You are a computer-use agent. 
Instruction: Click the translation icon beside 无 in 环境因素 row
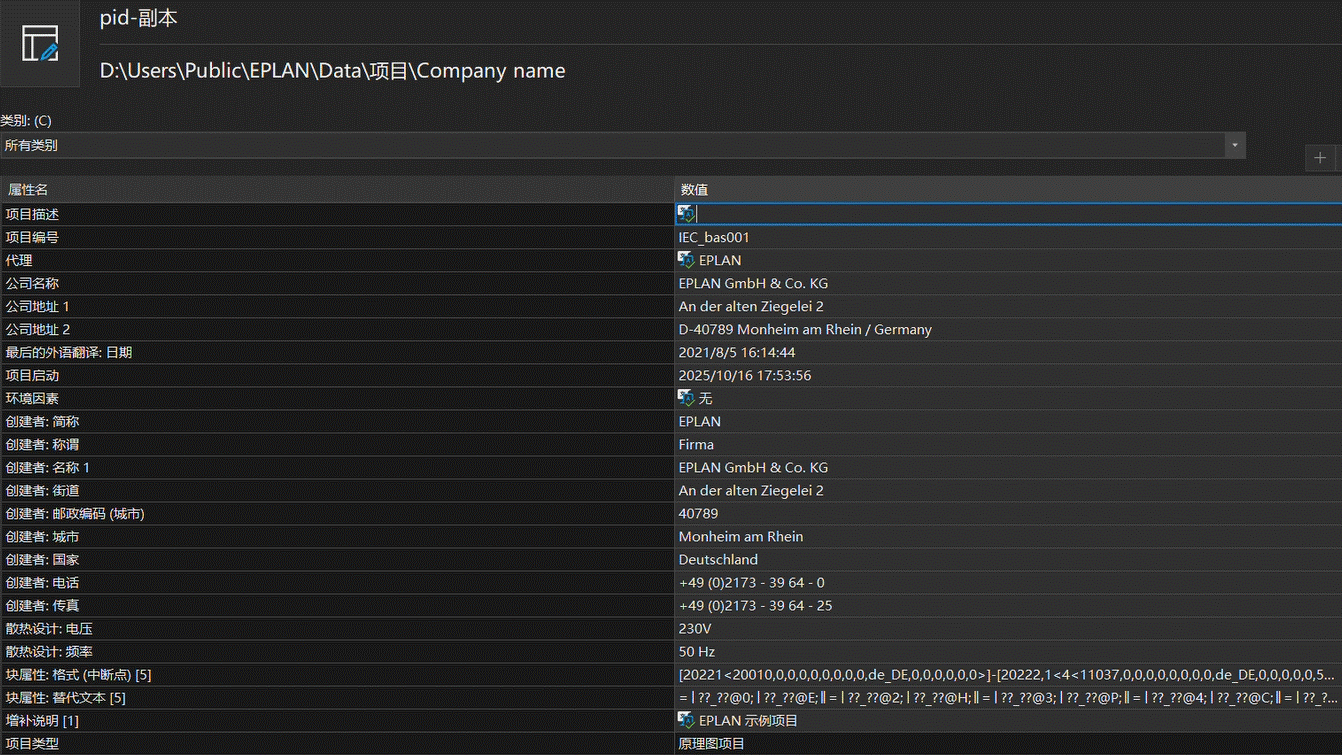[686, 398]
